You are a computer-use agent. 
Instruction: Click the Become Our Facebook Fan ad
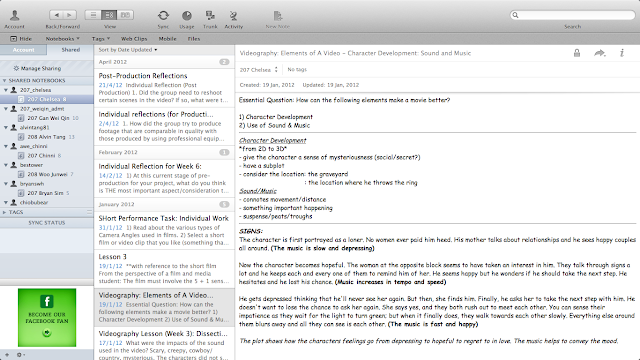pyautogui.click(x=47, y=318)
